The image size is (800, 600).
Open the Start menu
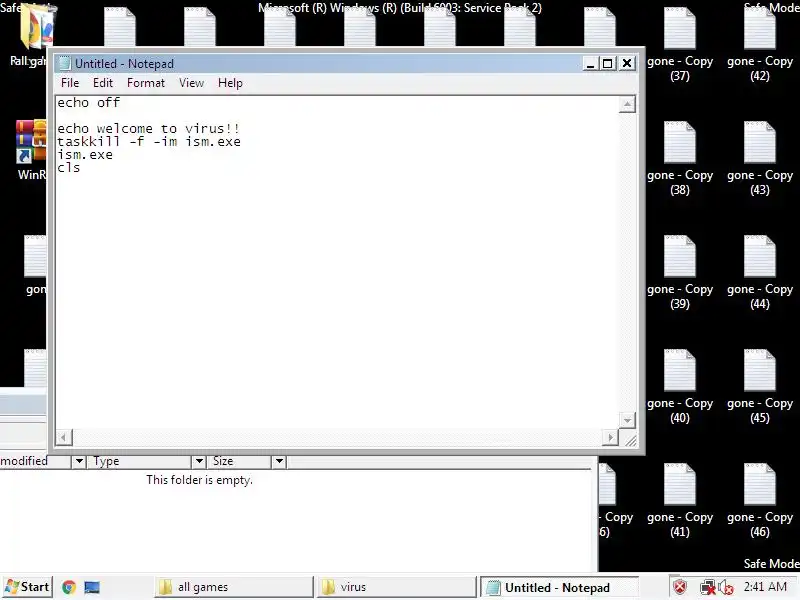click(27, 587)
